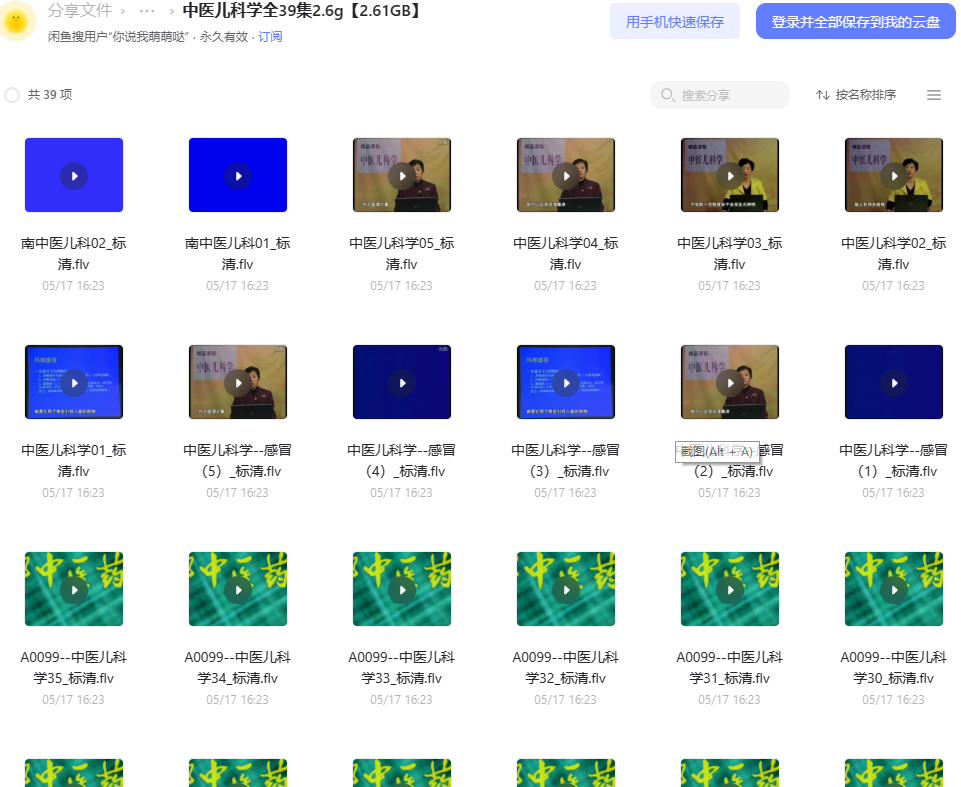This screenshot has height=787, width=961.
Task: Go to 分享文件 breadcrumb
Action: coord(80,10)
